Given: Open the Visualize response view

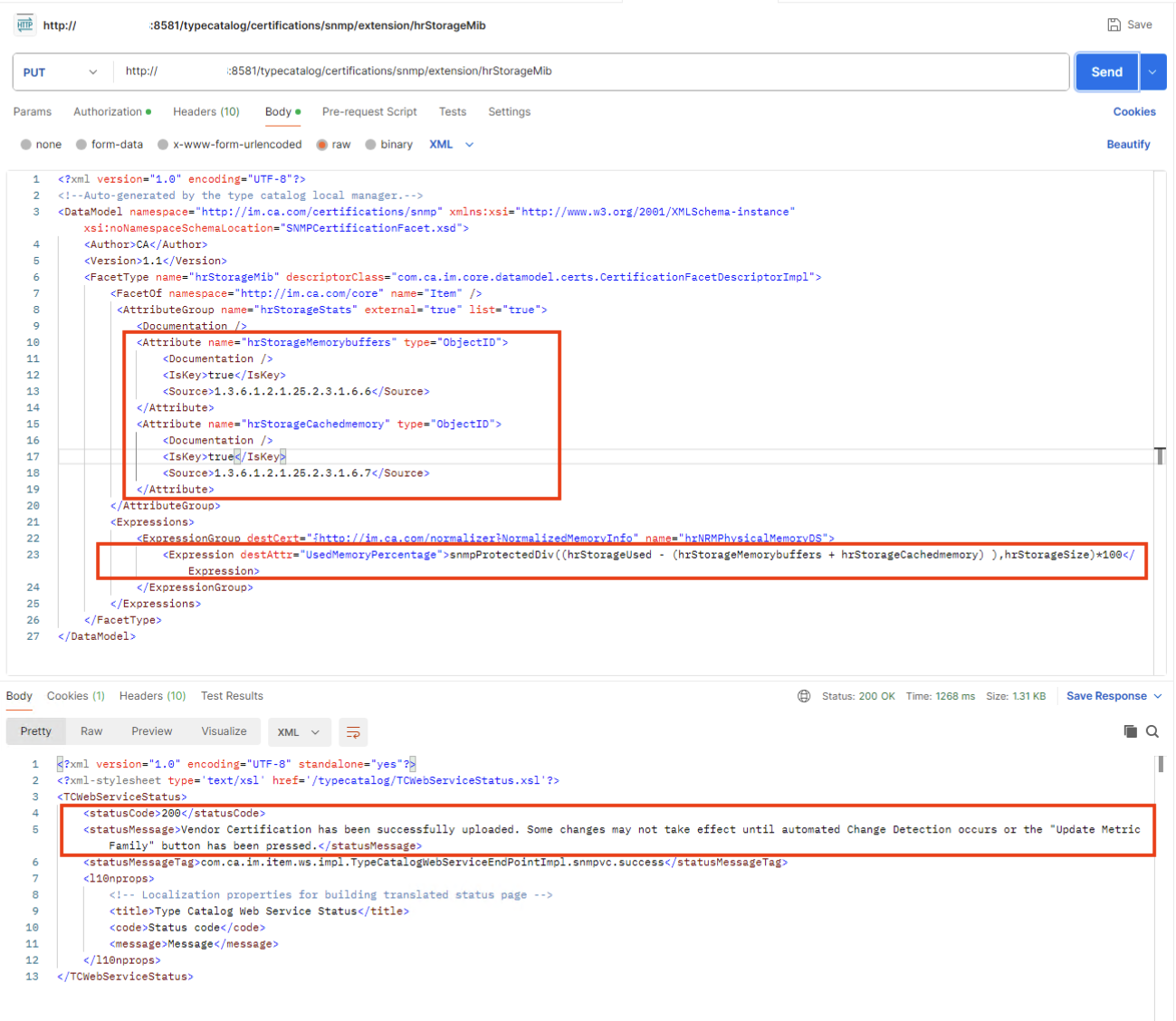Looking at the screenshot, I should [224, 731].
